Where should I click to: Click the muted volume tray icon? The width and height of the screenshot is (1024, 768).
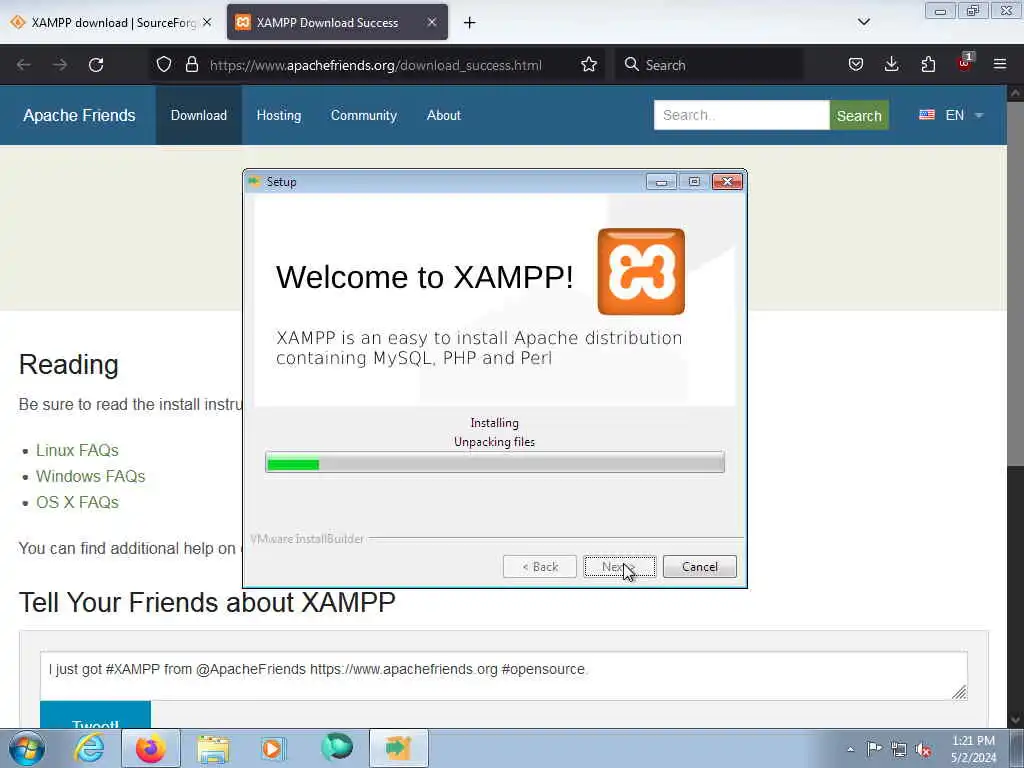pyautogui.click(x=923, y=749)
